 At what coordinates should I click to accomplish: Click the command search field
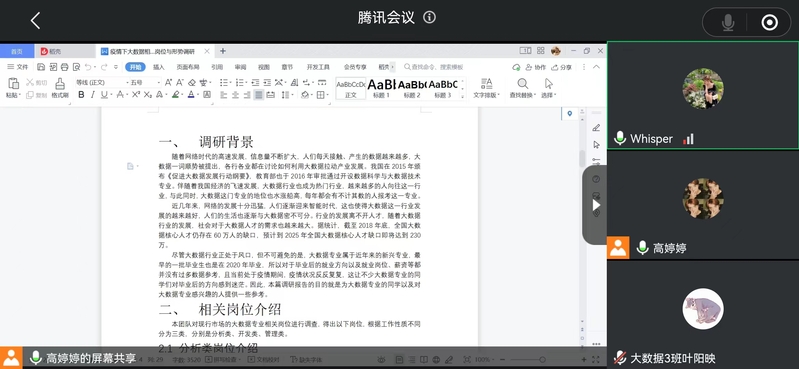click(x=434, y=67)
